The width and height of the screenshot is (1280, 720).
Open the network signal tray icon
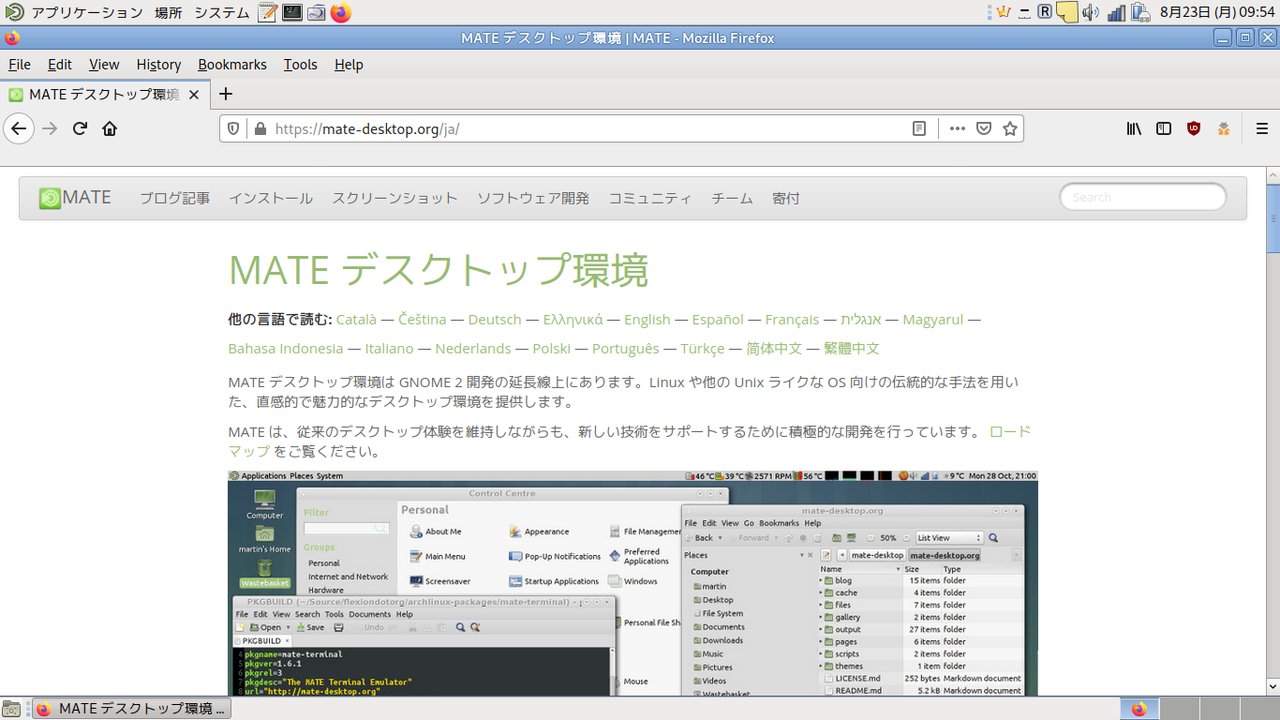pos(1116,13)
